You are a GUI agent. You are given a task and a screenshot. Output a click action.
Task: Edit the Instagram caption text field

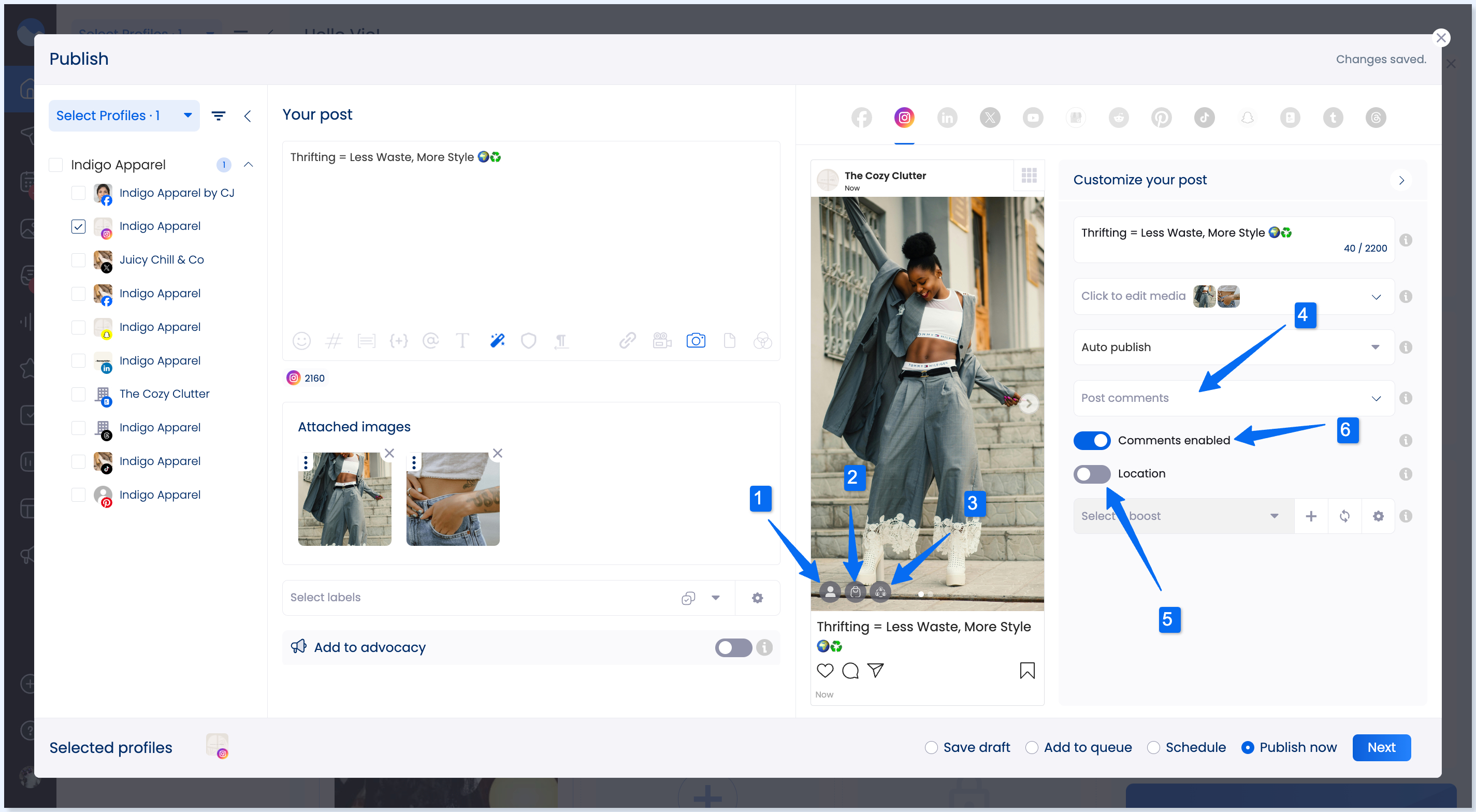click(1234, 240)
